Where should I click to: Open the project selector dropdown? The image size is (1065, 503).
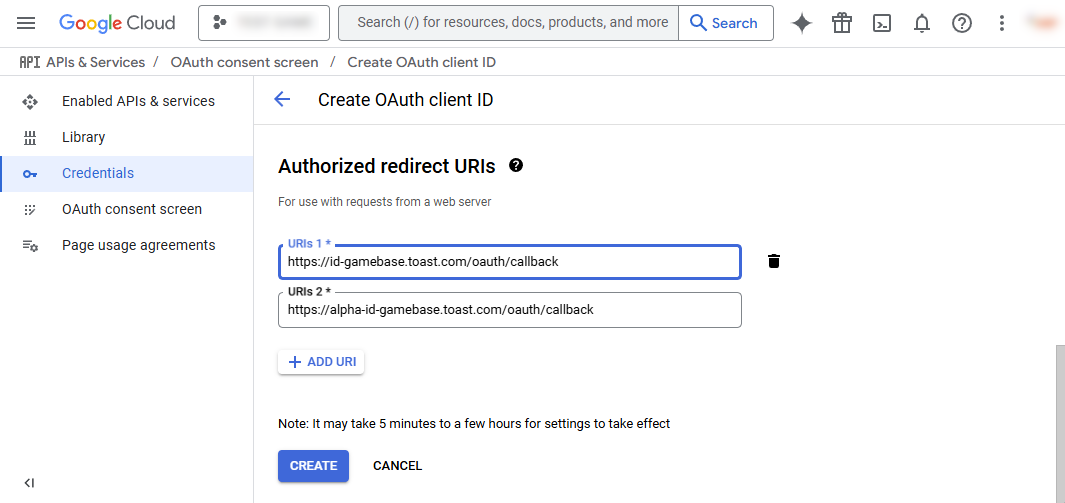point(264,23)
